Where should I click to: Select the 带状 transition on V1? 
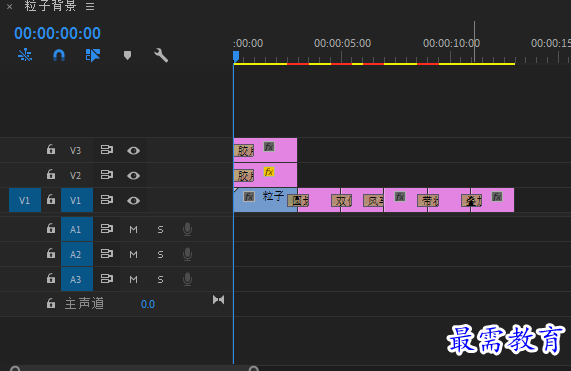tap(428, 200)
